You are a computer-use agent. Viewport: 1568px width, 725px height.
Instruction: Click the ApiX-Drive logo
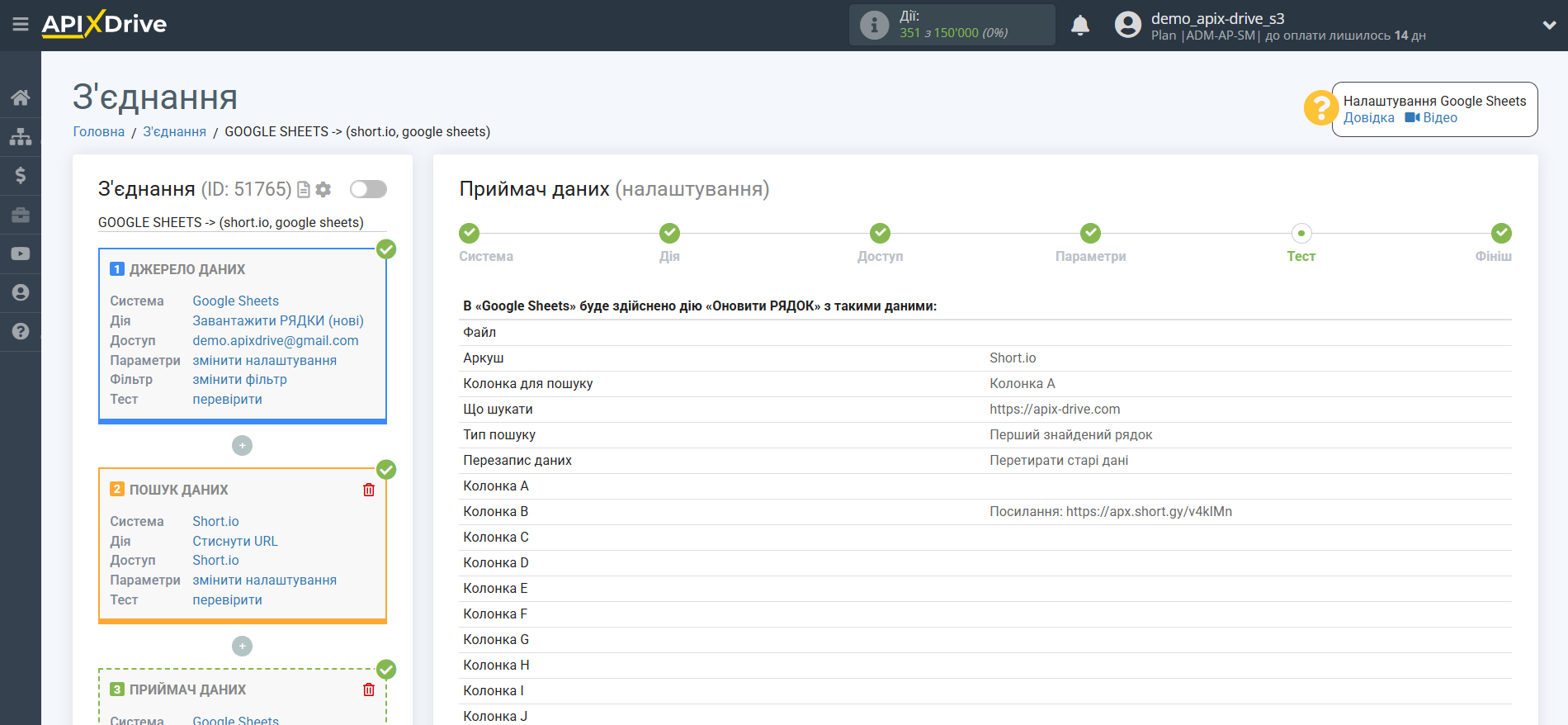coord(104,24)
